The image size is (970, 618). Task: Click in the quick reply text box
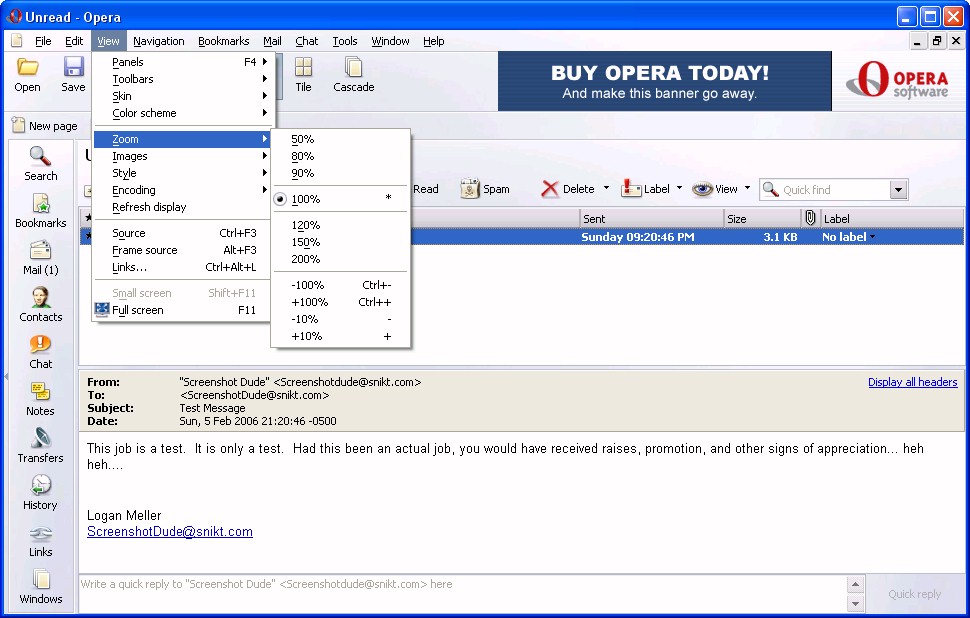tap(462, 594)
